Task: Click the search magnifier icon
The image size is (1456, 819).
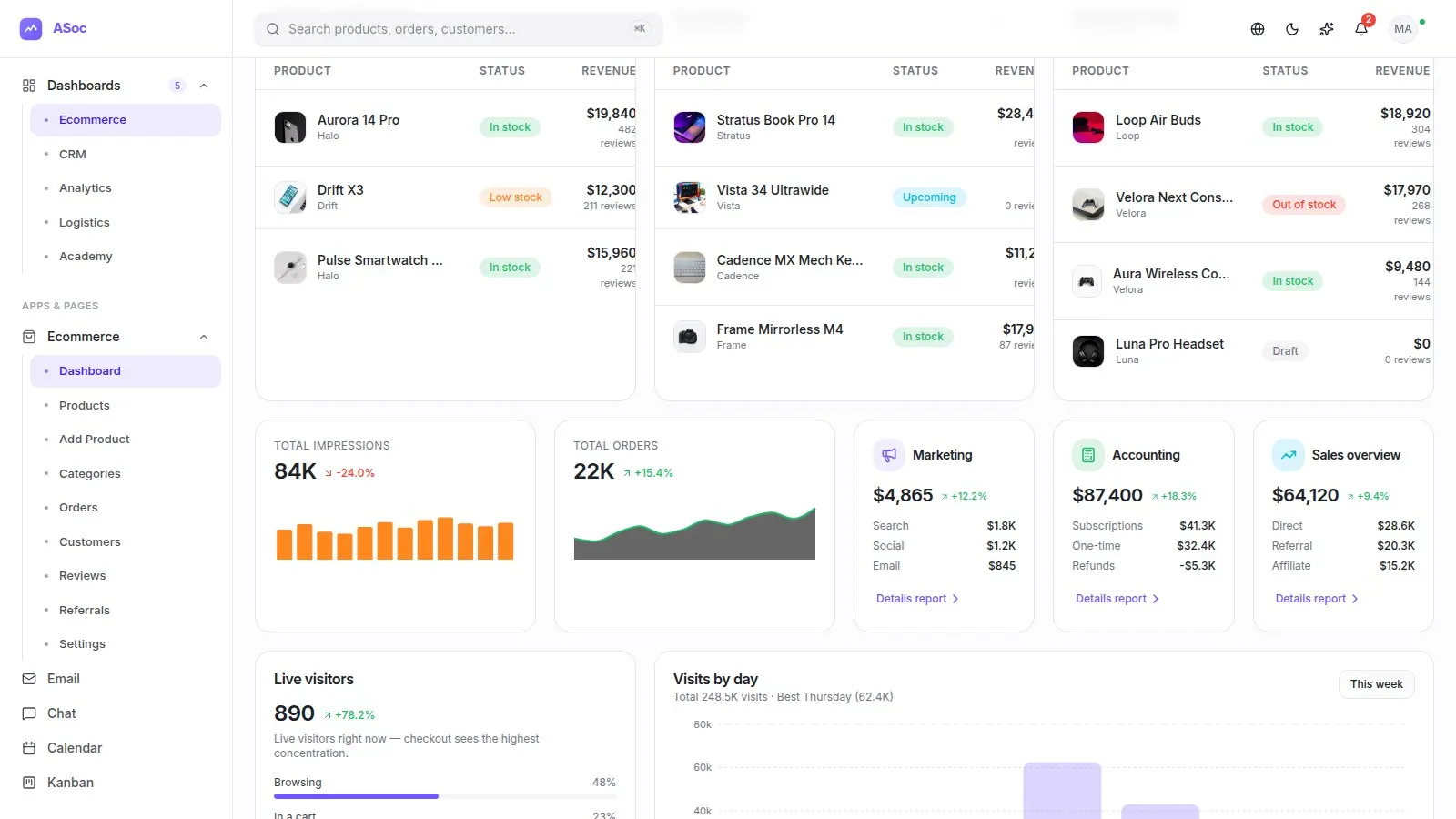Action: tap(273, 29)
